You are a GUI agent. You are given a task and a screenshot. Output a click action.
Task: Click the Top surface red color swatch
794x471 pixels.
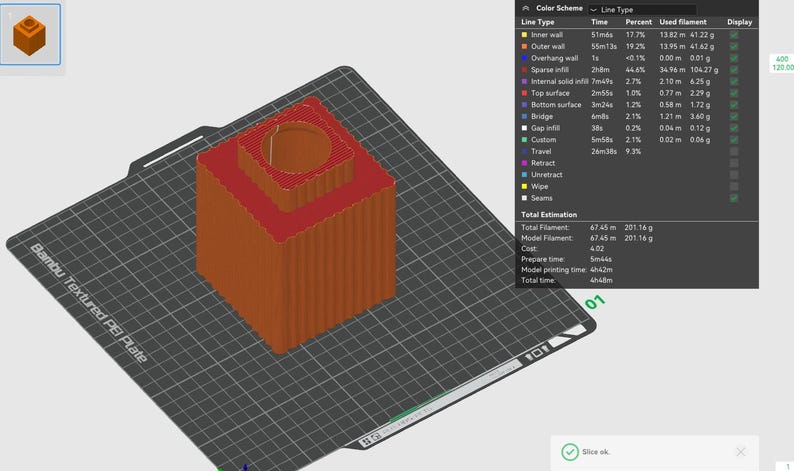point(524,93)
